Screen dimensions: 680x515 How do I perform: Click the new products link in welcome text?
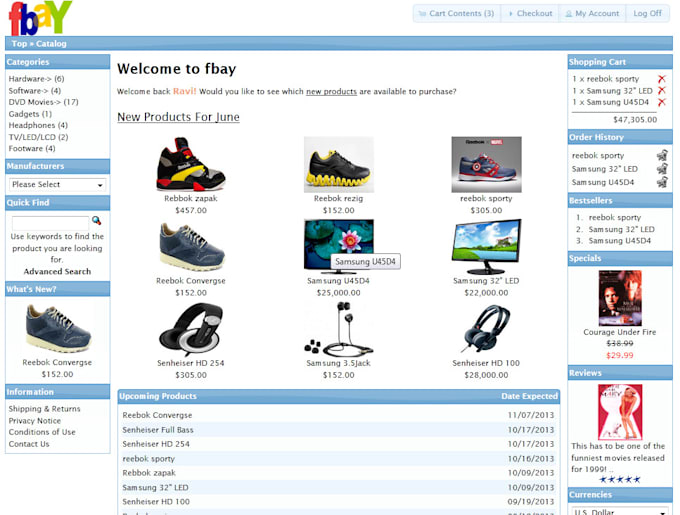[331, 91]
